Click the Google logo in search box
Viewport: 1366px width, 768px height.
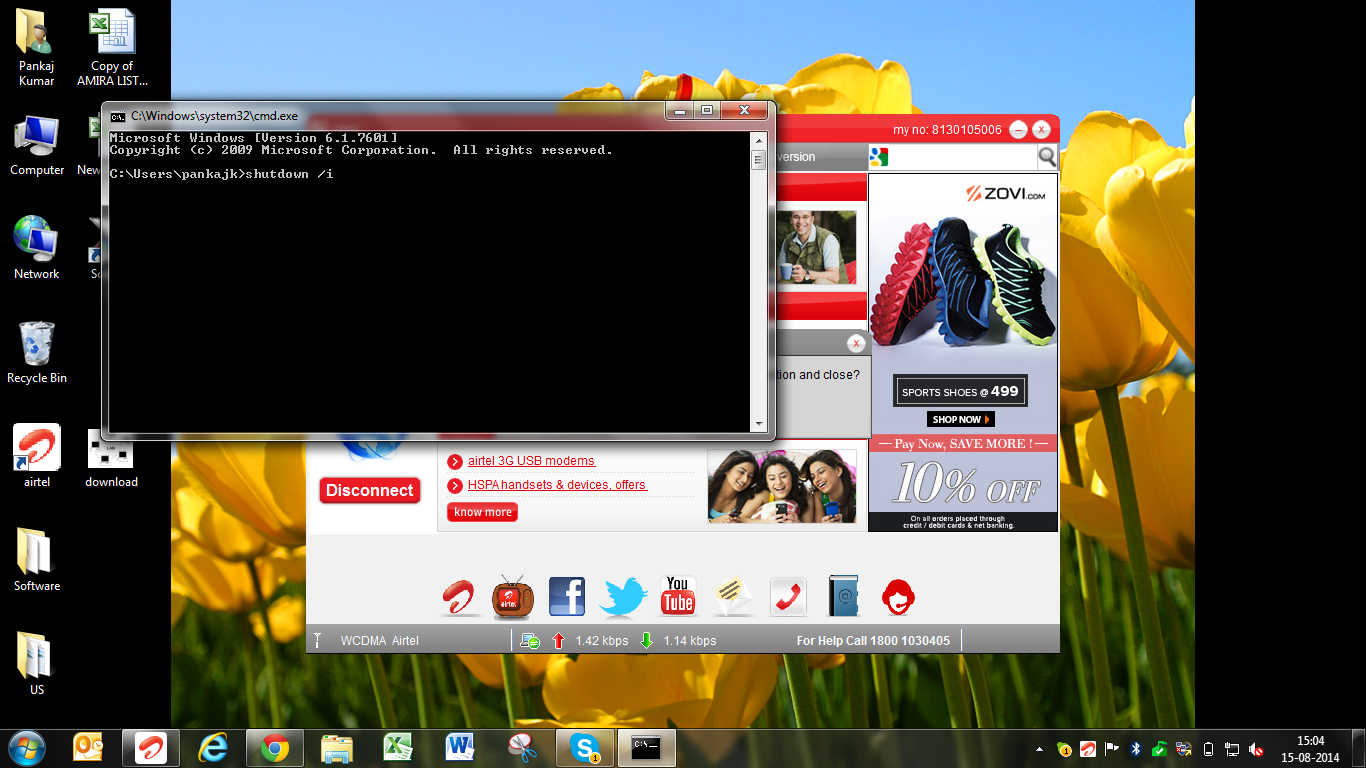pos(879,156)
